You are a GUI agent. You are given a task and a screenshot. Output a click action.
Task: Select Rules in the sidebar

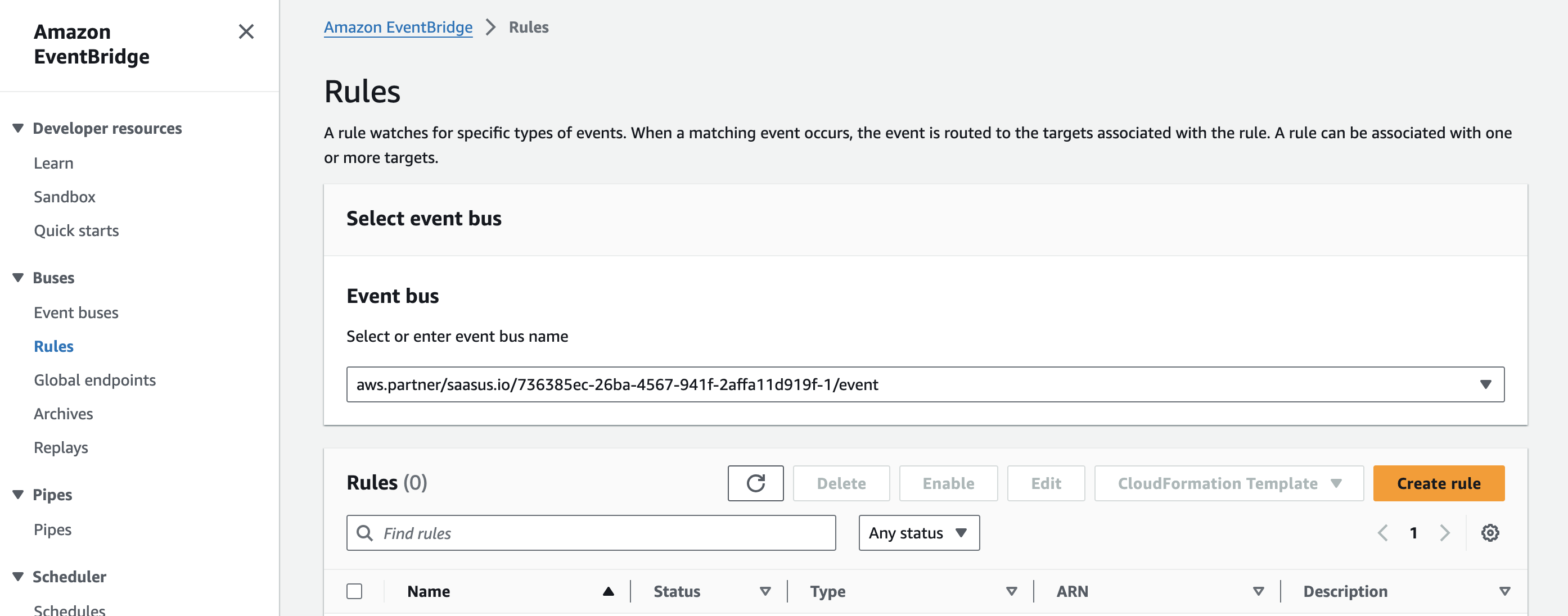pos(53,347)
